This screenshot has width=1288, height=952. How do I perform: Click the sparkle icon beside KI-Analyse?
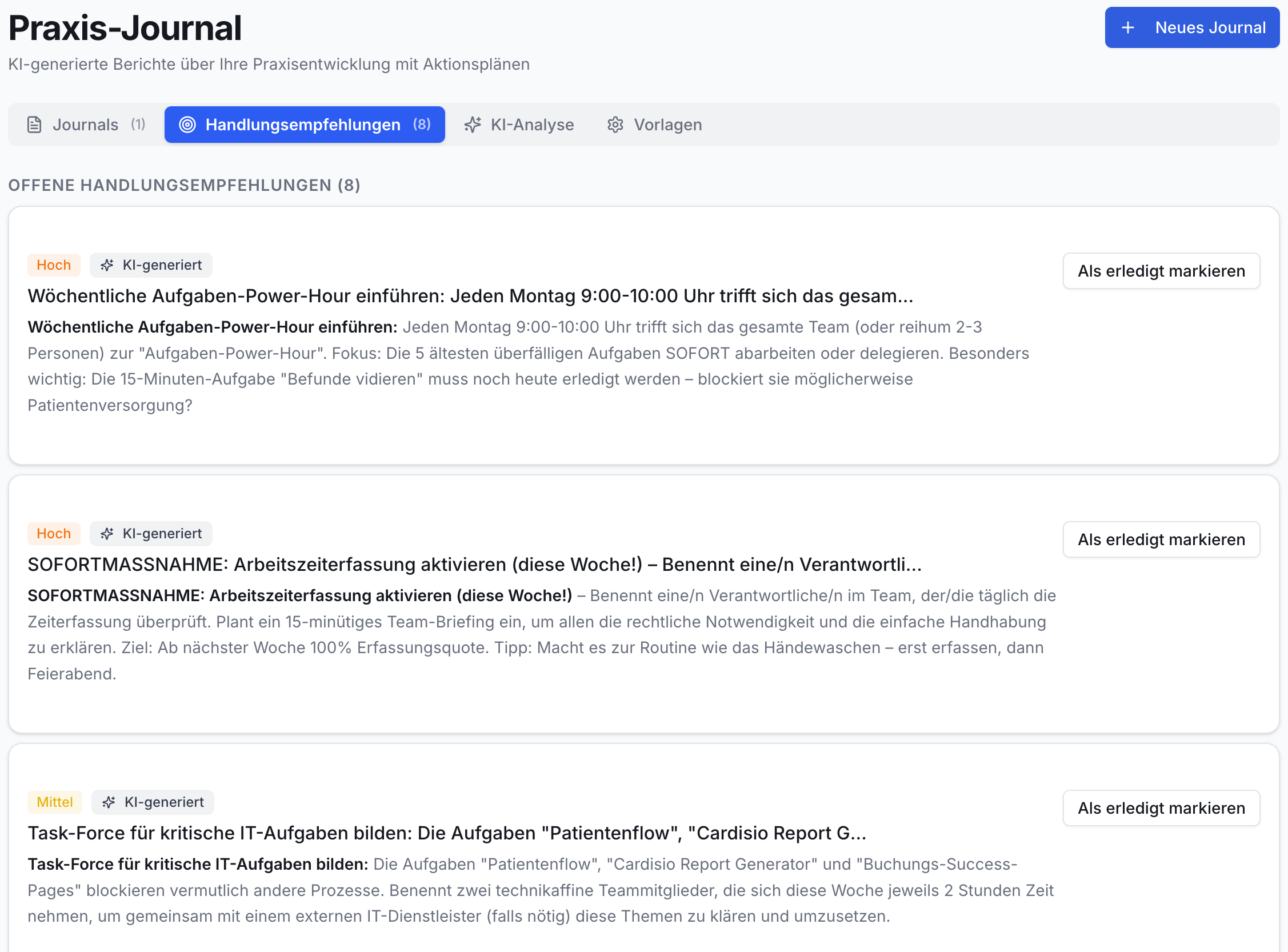pos(473,125)
